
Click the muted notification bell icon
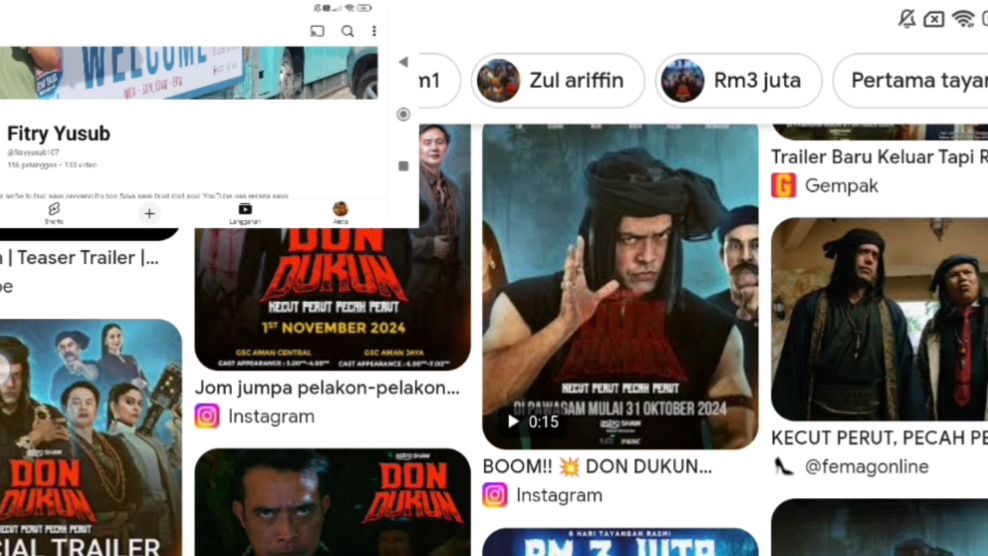[907, 19]
